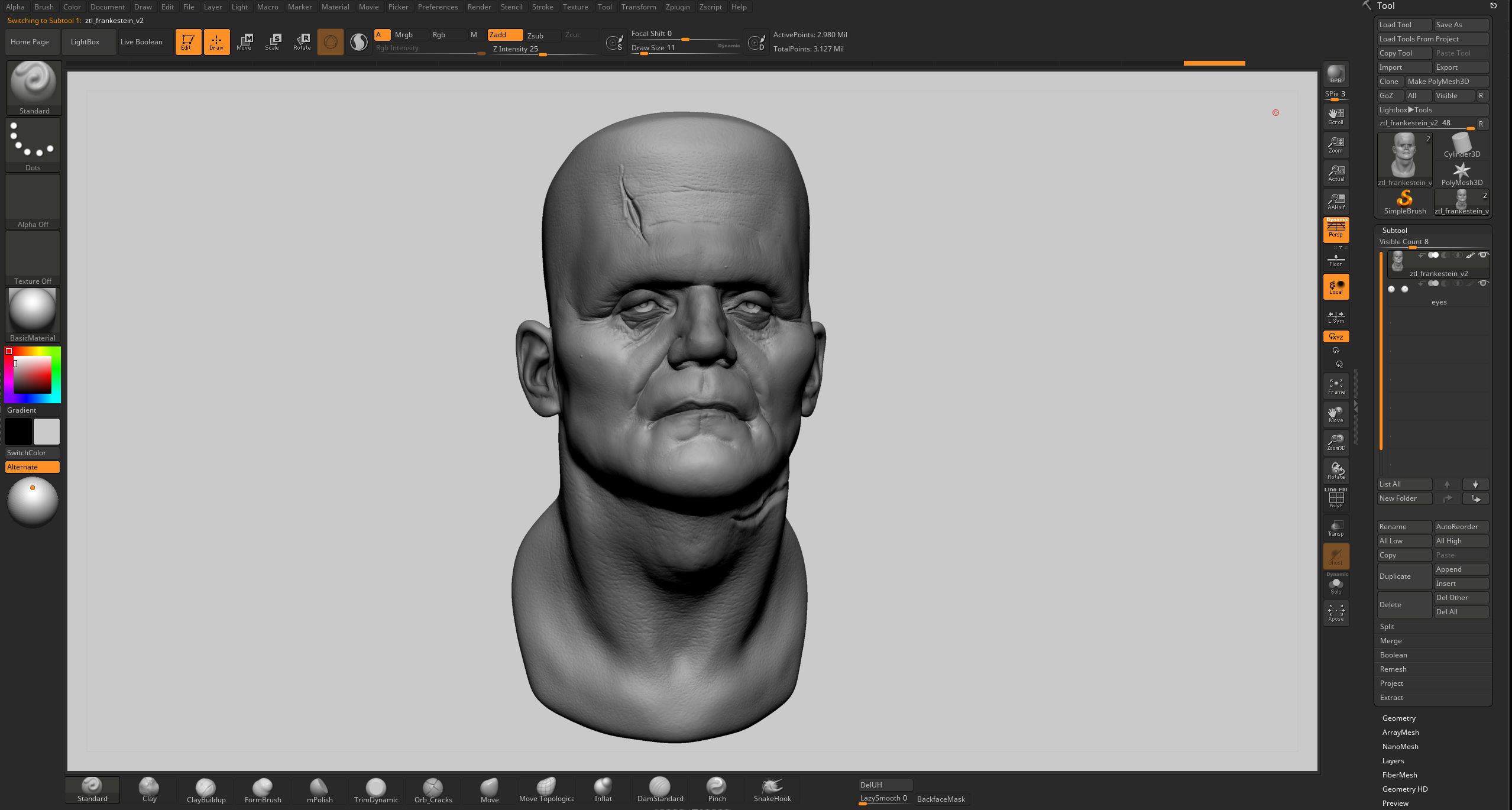Select the Move Topological brush
This screenshot has width=1512, height=810.
546,790
